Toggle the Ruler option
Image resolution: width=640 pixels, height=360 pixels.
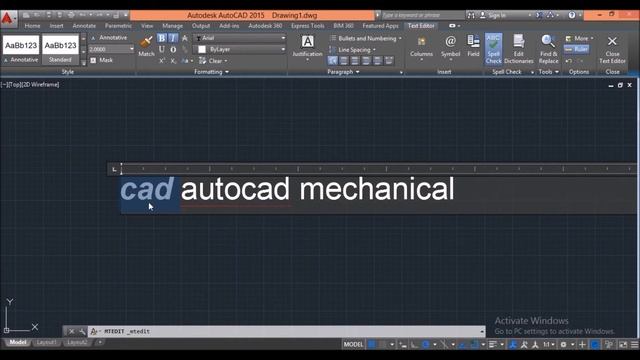(576, 49)
